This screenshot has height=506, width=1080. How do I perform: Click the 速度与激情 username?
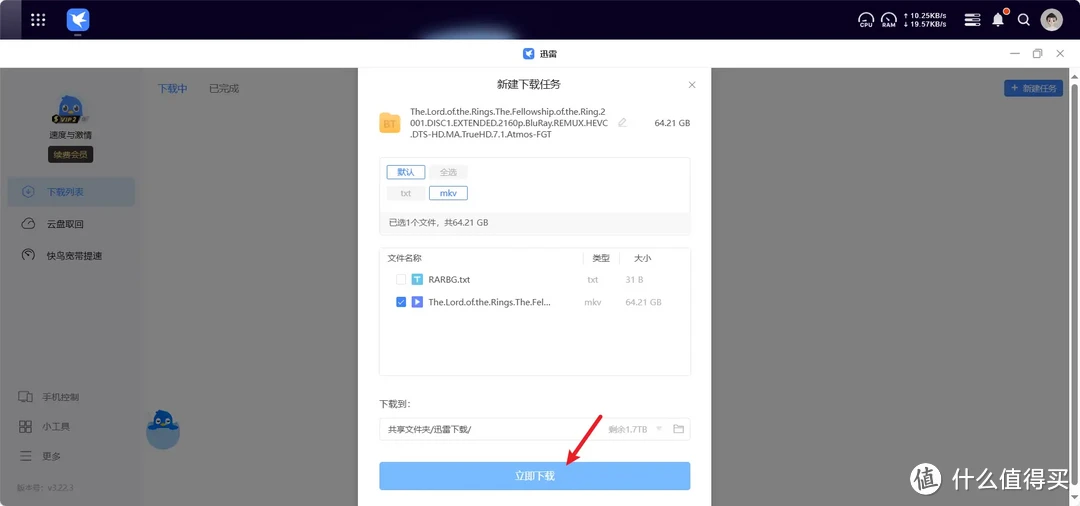(70, 135)
